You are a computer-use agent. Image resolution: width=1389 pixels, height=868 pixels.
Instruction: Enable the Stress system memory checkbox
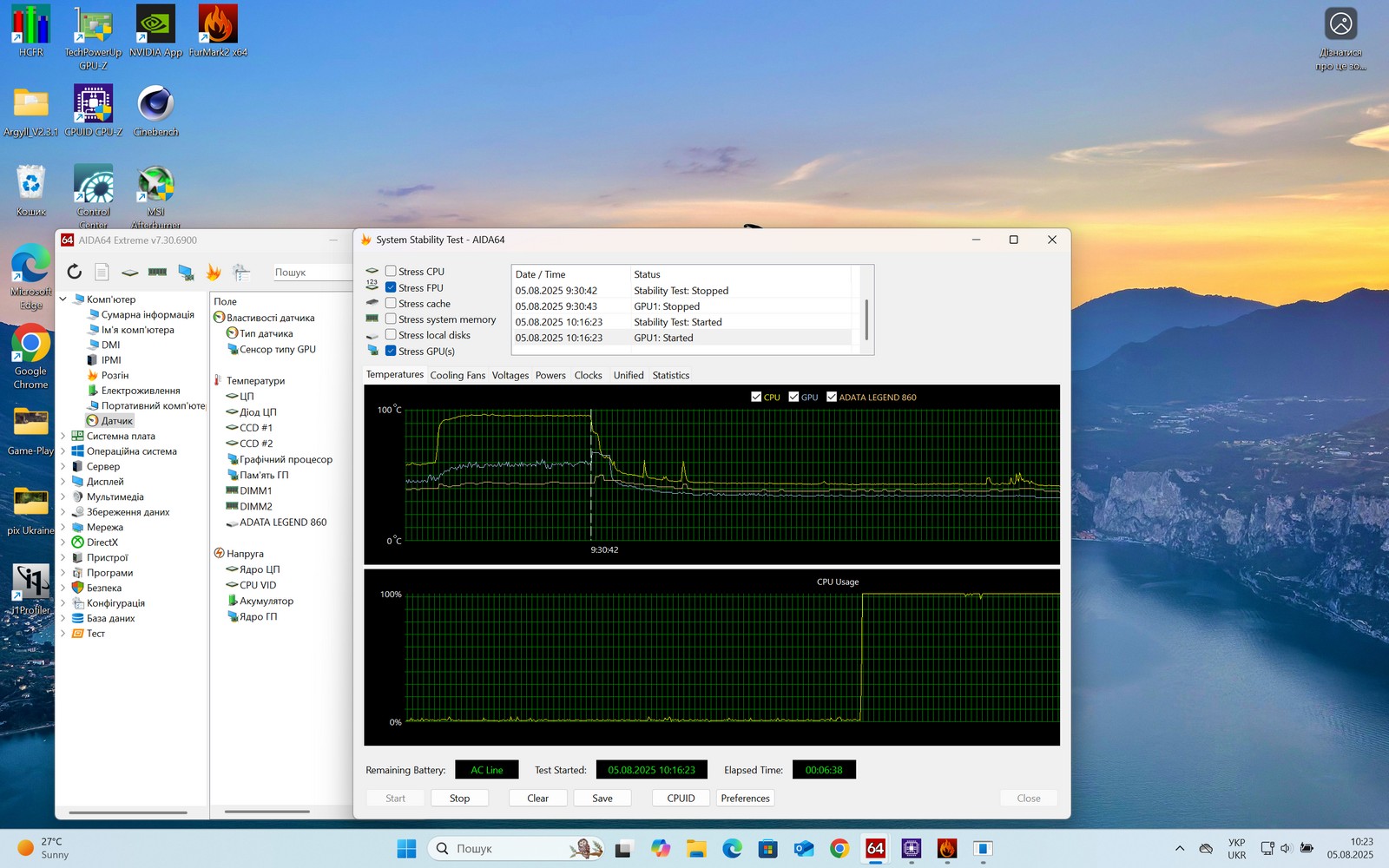click(x=391, y=319)
